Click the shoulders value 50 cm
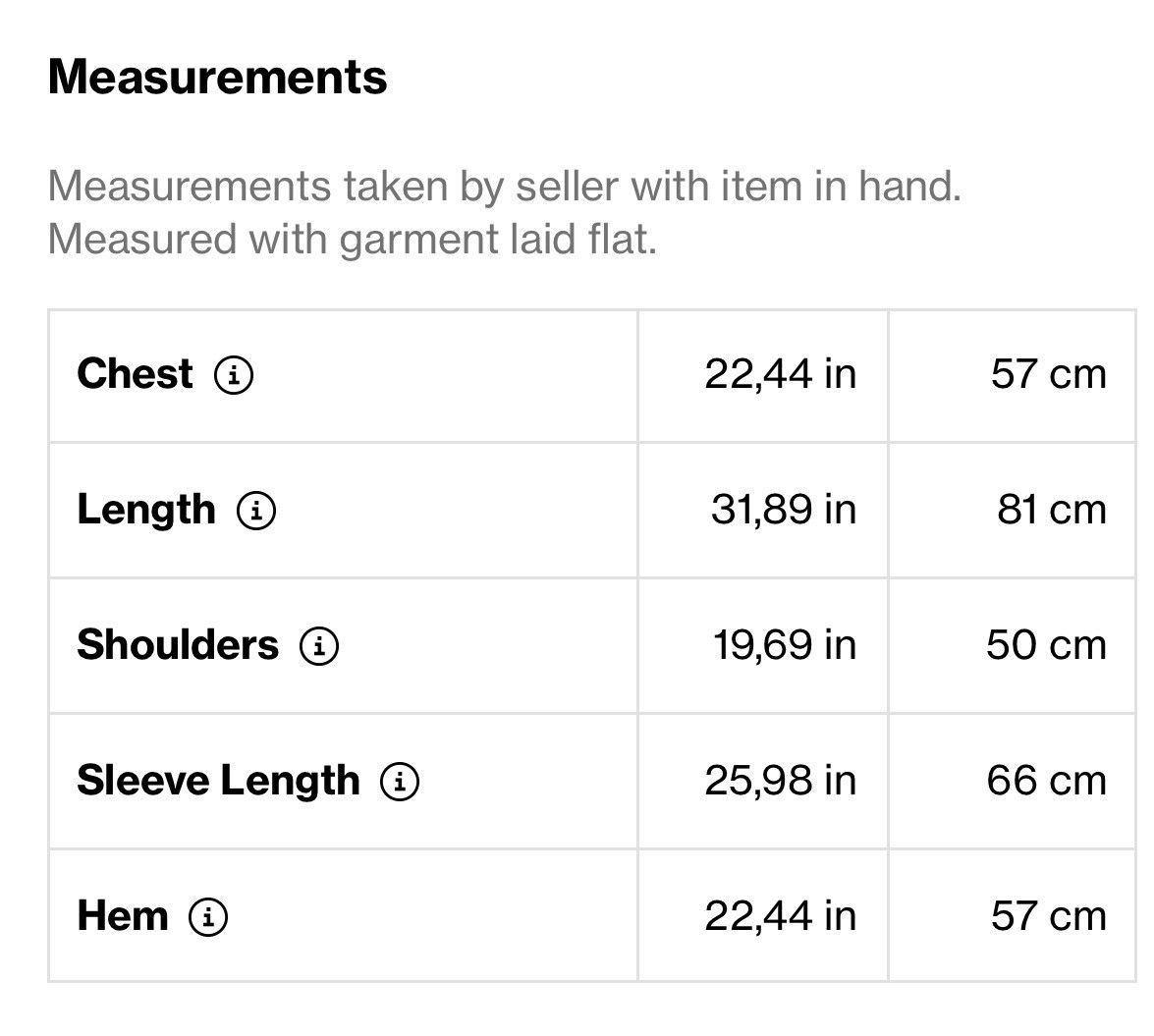Screen dimensions: 1154x1036 [x=1047, y=645]
